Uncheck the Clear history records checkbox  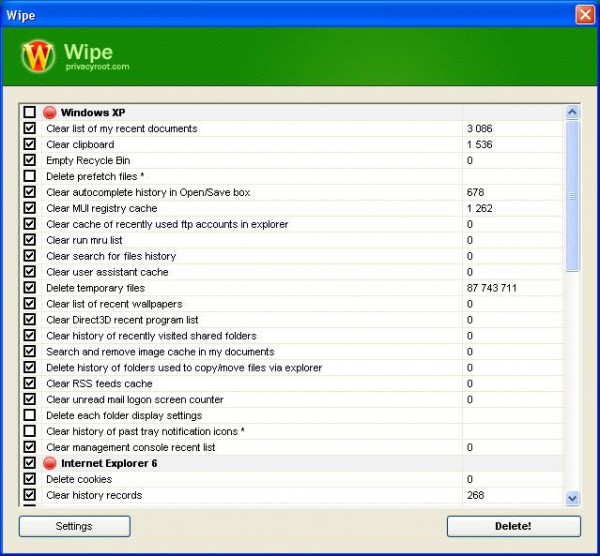[29, 495]
